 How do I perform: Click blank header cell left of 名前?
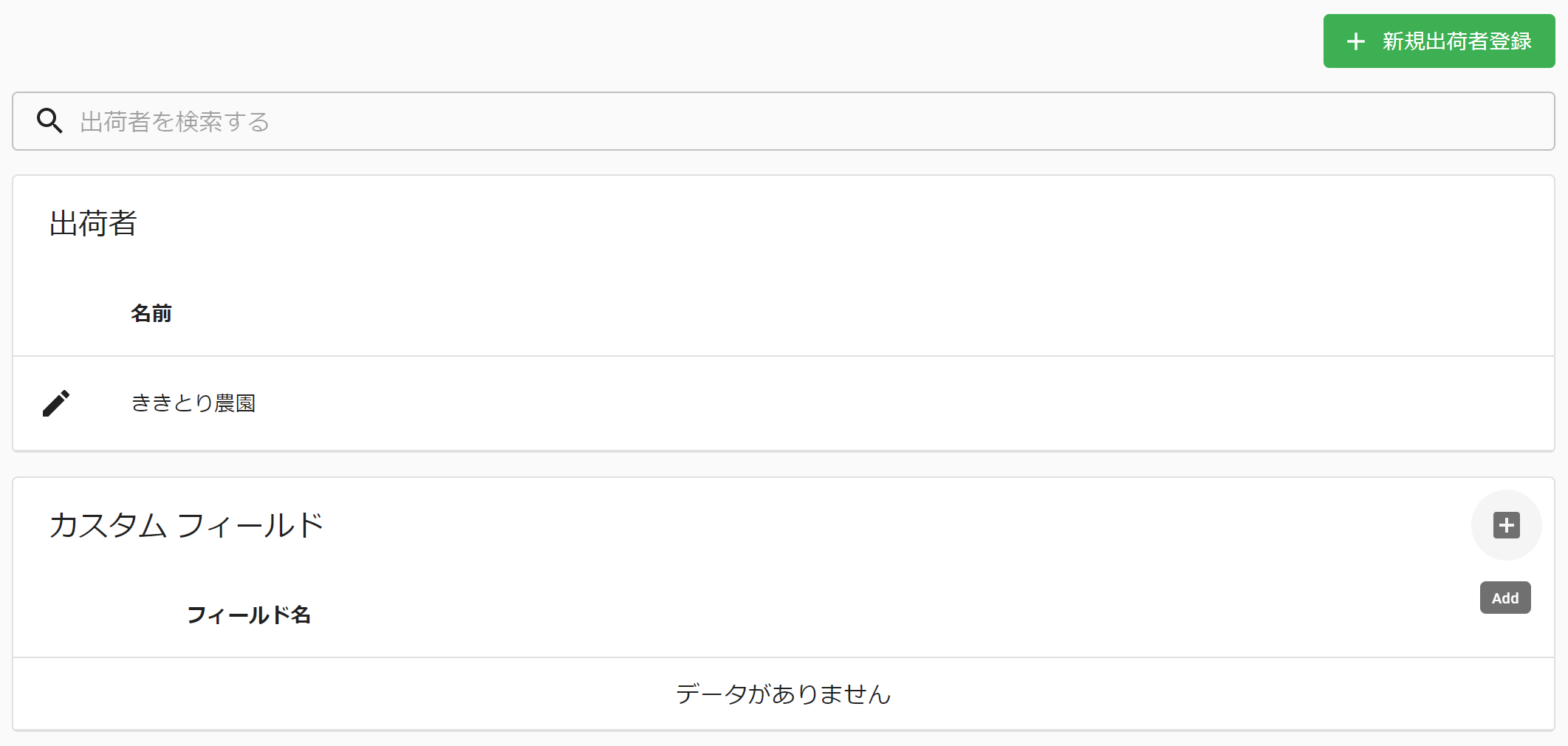pos(66,314)
